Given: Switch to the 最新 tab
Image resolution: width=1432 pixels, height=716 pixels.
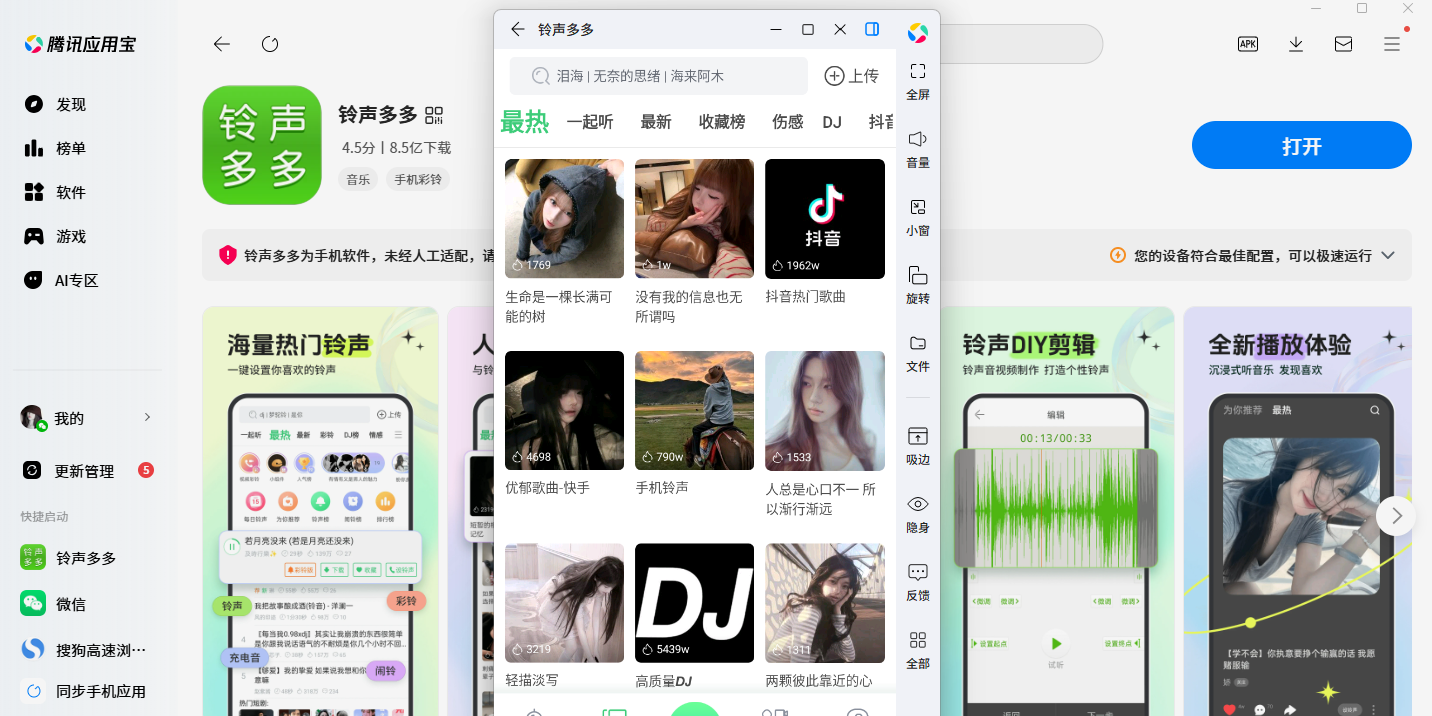Looking at the screenshot, I should [656, 122].
